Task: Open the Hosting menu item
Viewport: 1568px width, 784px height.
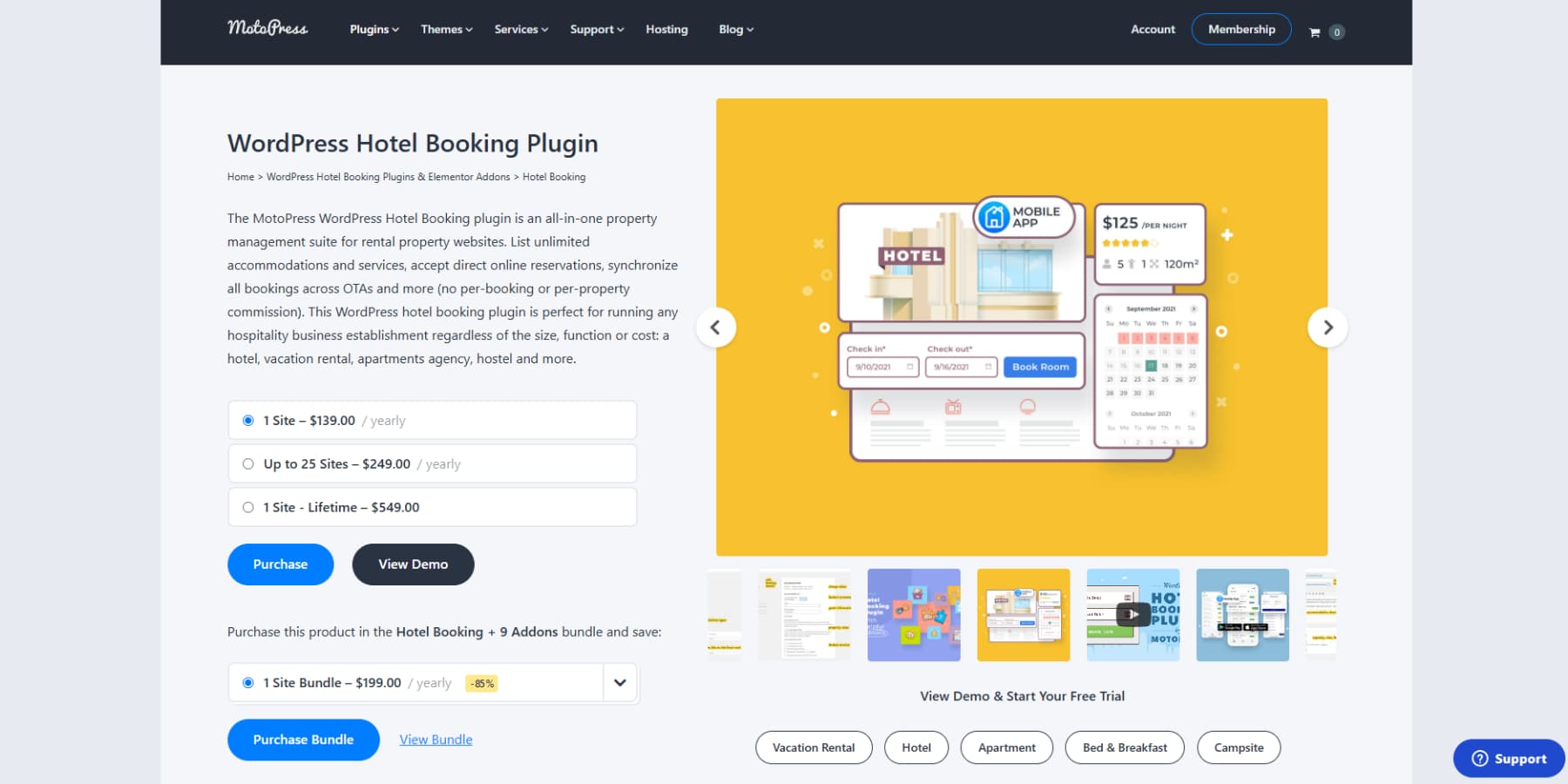Action: click(666, 29)
